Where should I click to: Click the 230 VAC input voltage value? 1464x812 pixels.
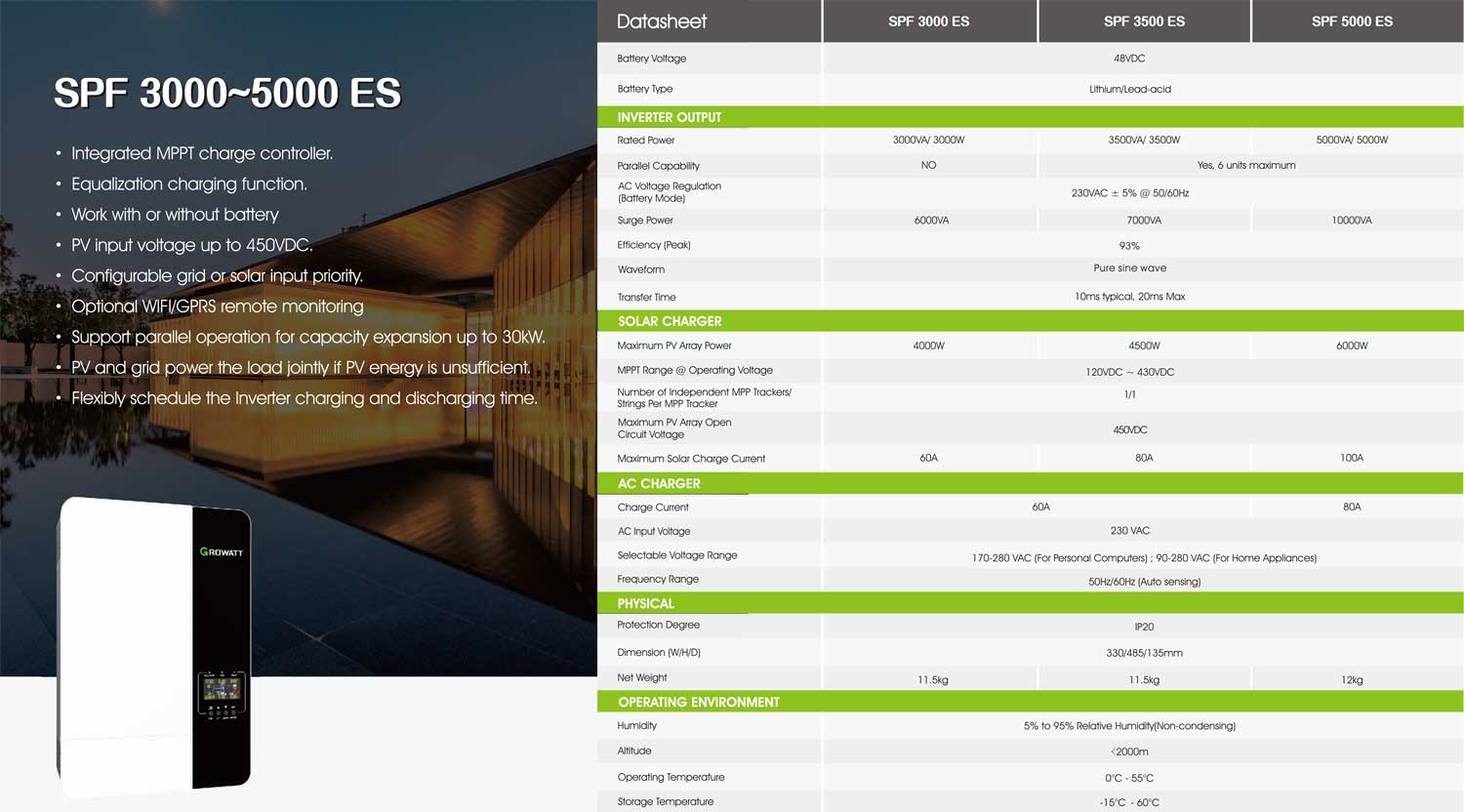pyautogui.click(x=1129, y=531)
